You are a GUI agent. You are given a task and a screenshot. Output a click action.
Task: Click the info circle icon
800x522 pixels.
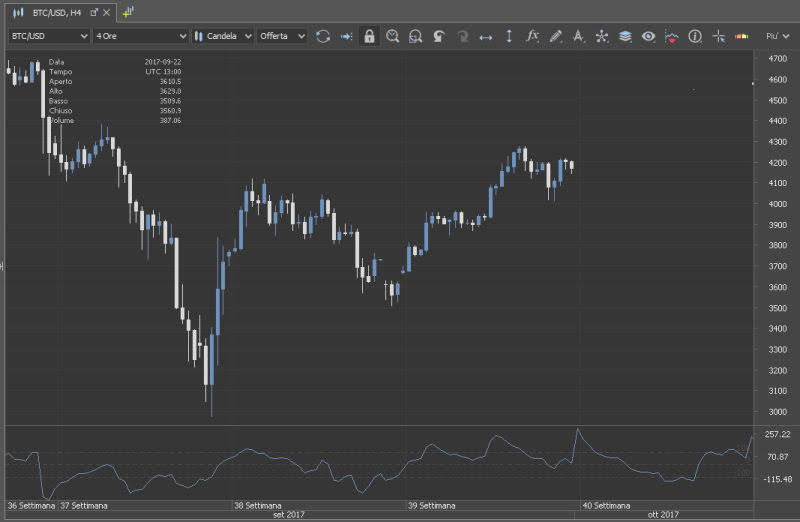695,36
